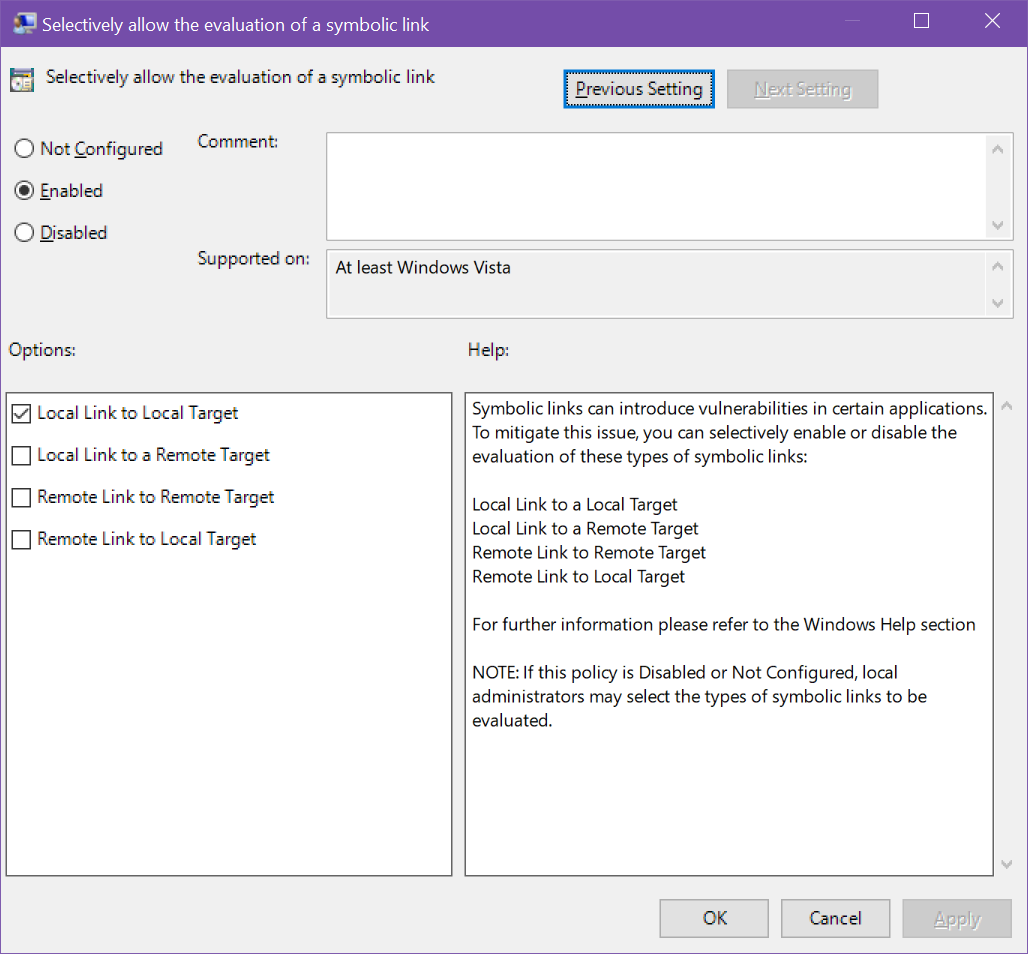The image size is (1028, 954).
Task: Enable Local Link to a Remote Target
Action: 21,454
